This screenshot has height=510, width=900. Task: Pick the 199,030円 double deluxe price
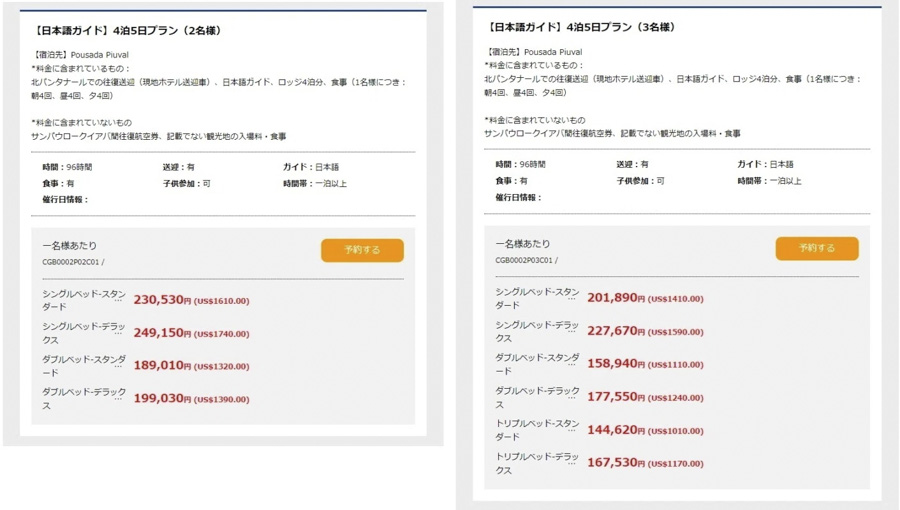(161, 399)
